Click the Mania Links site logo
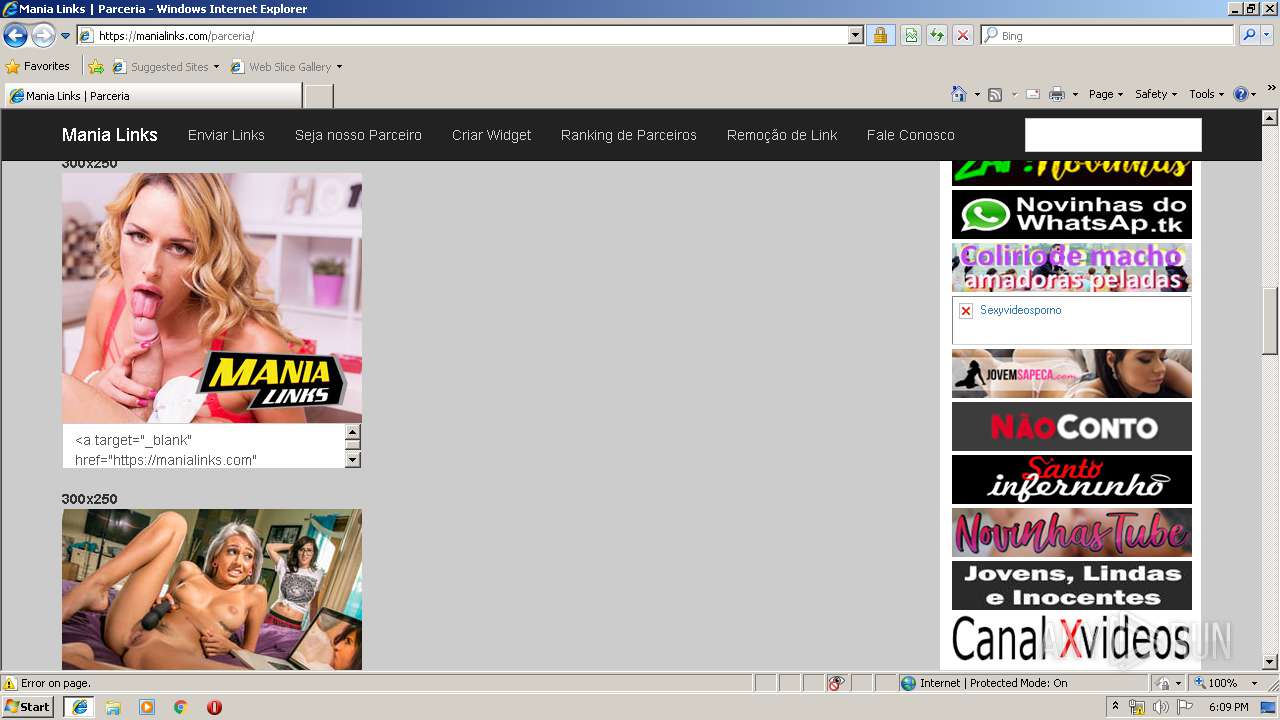 tap(110, 135)
